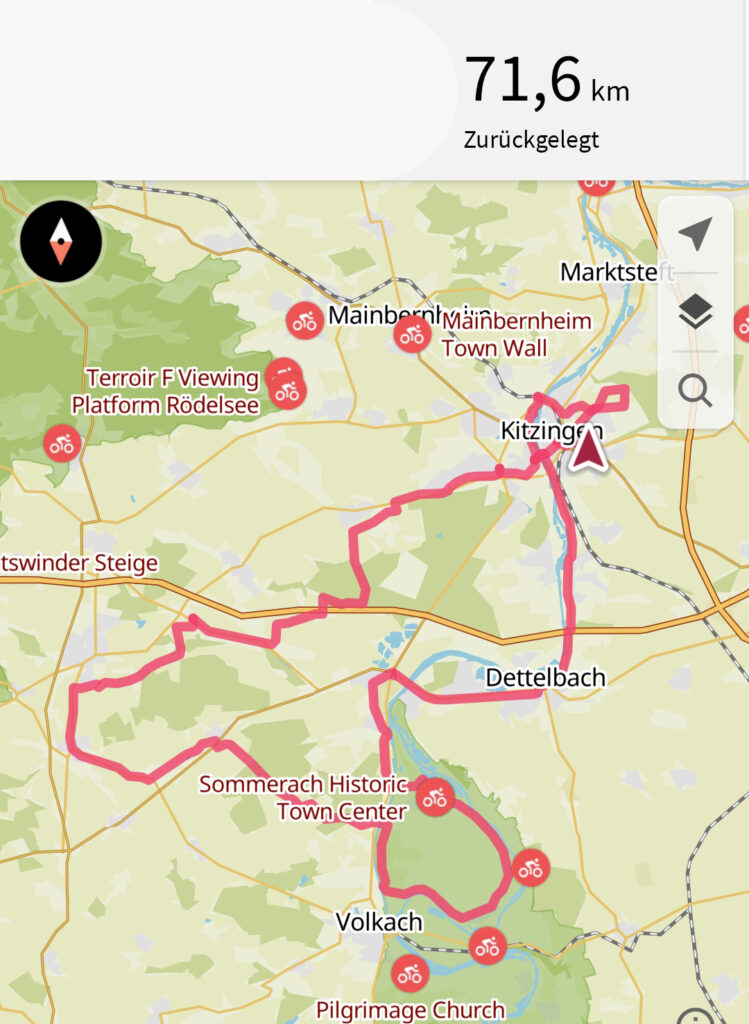
Task: Tap the Volkach town label
Action: 379,922
